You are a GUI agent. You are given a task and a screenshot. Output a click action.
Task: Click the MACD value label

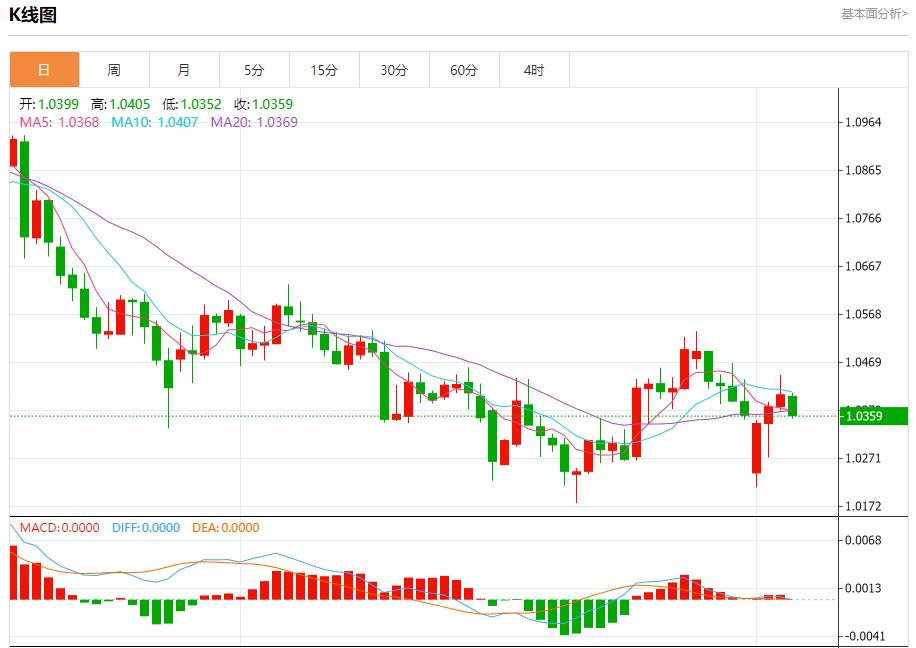click(x=60, y=528)
